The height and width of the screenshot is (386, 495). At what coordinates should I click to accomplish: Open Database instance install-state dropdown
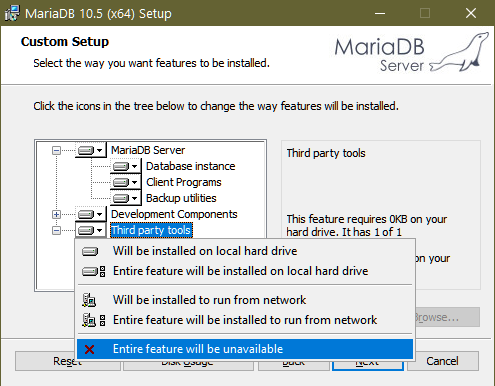(x=126, y=166)
